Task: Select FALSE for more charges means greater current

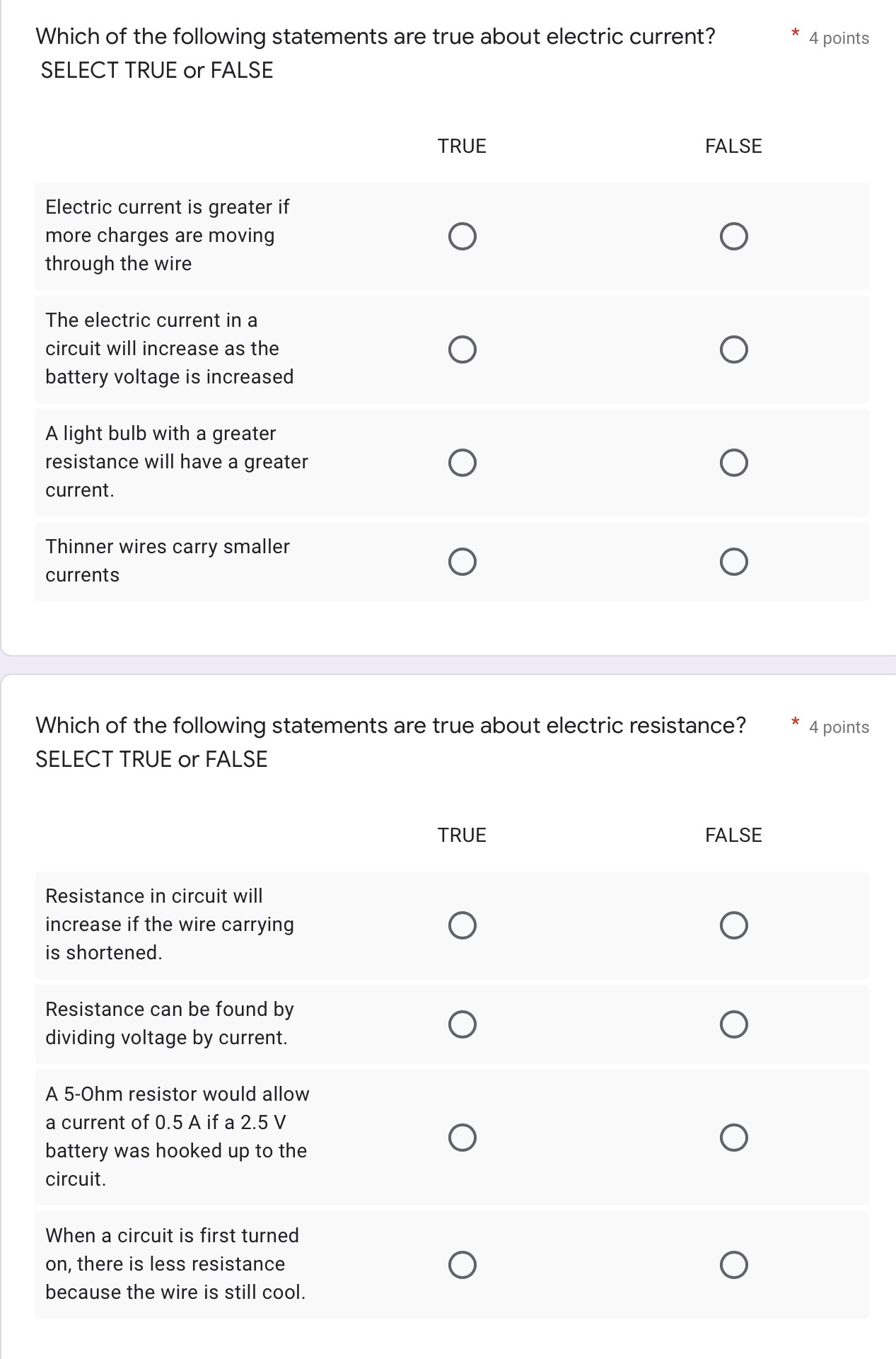Action: click(734, 235)
